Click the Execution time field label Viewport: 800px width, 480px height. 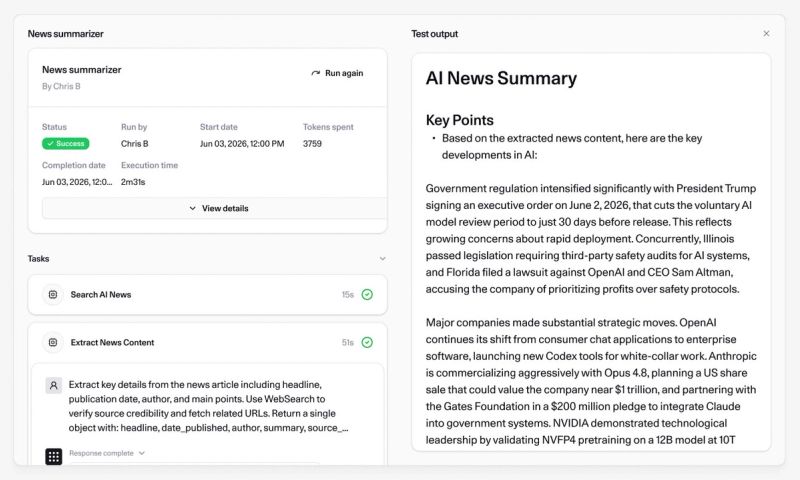(149, 165)
